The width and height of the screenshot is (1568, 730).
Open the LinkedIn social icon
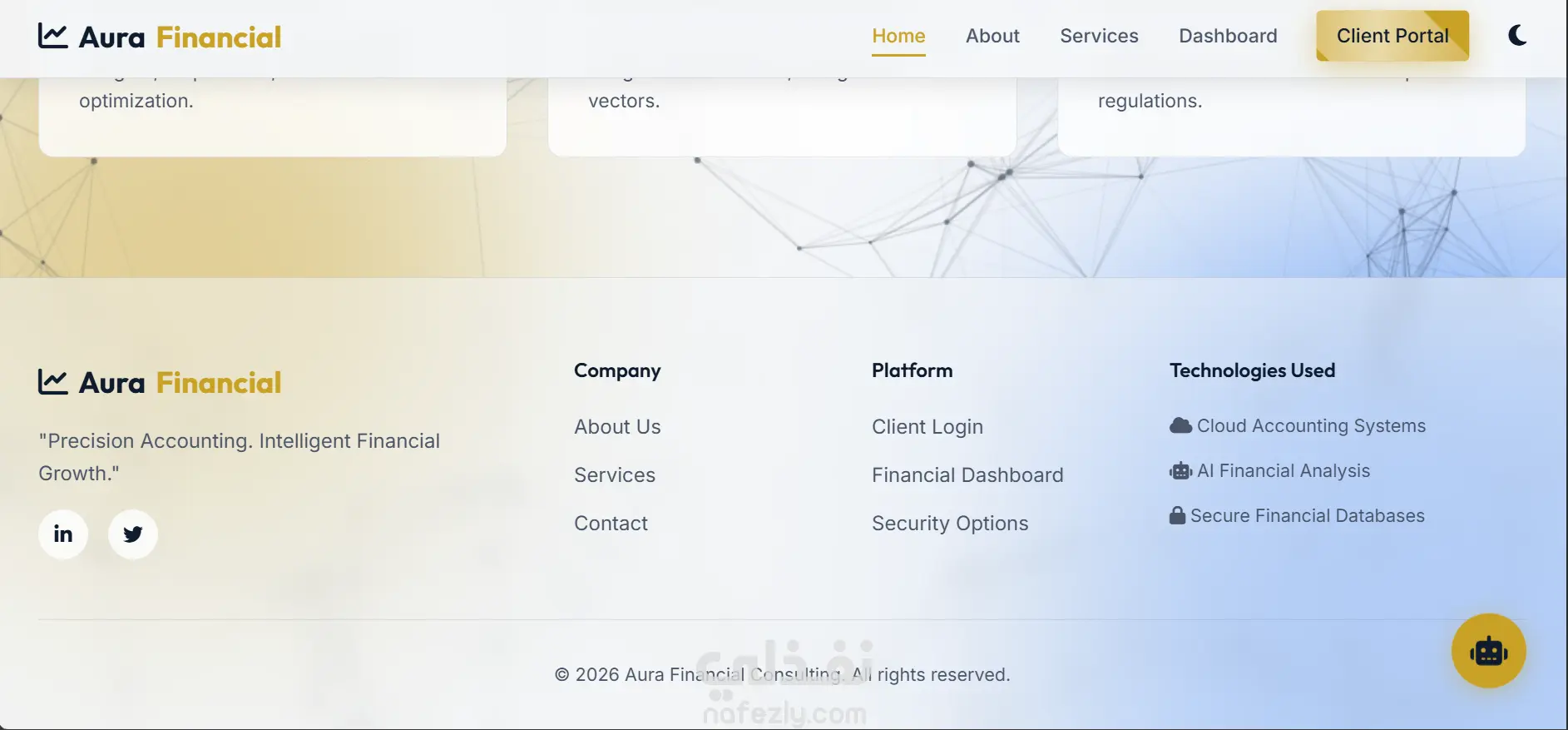coord(63,534)
